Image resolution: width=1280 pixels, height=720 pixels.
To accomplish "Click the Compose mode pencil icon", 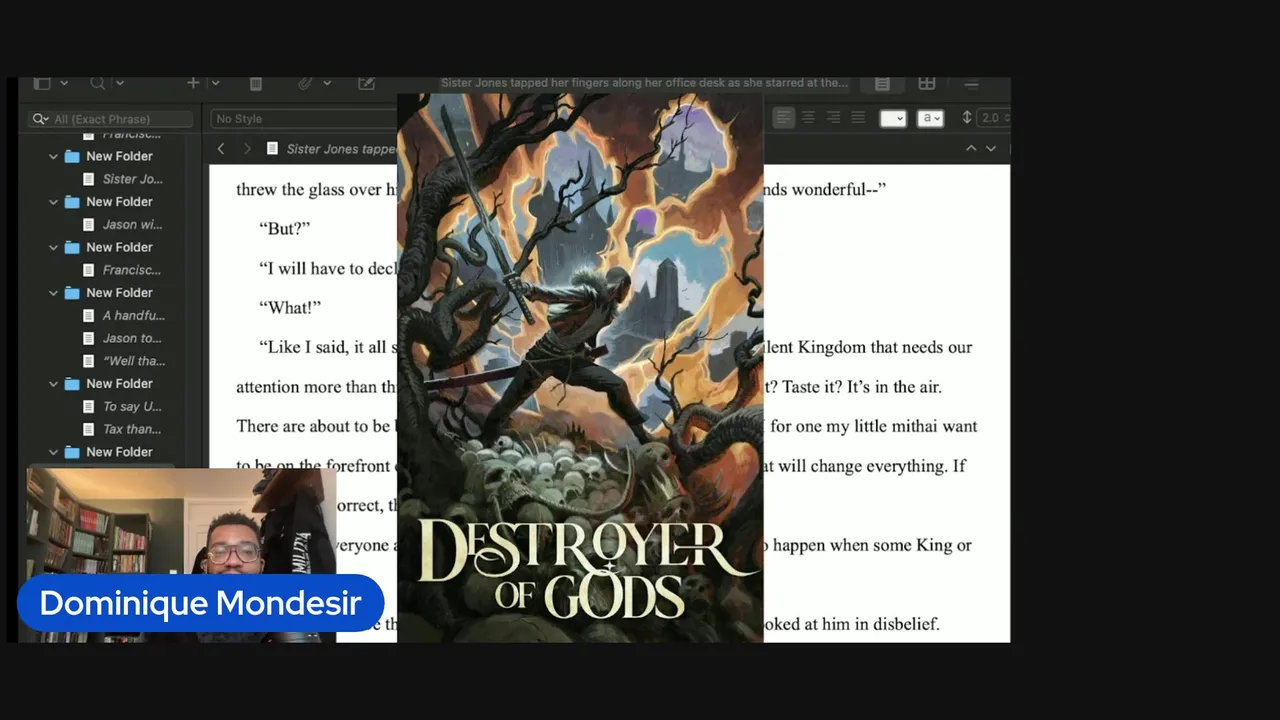I will [366, 83].
